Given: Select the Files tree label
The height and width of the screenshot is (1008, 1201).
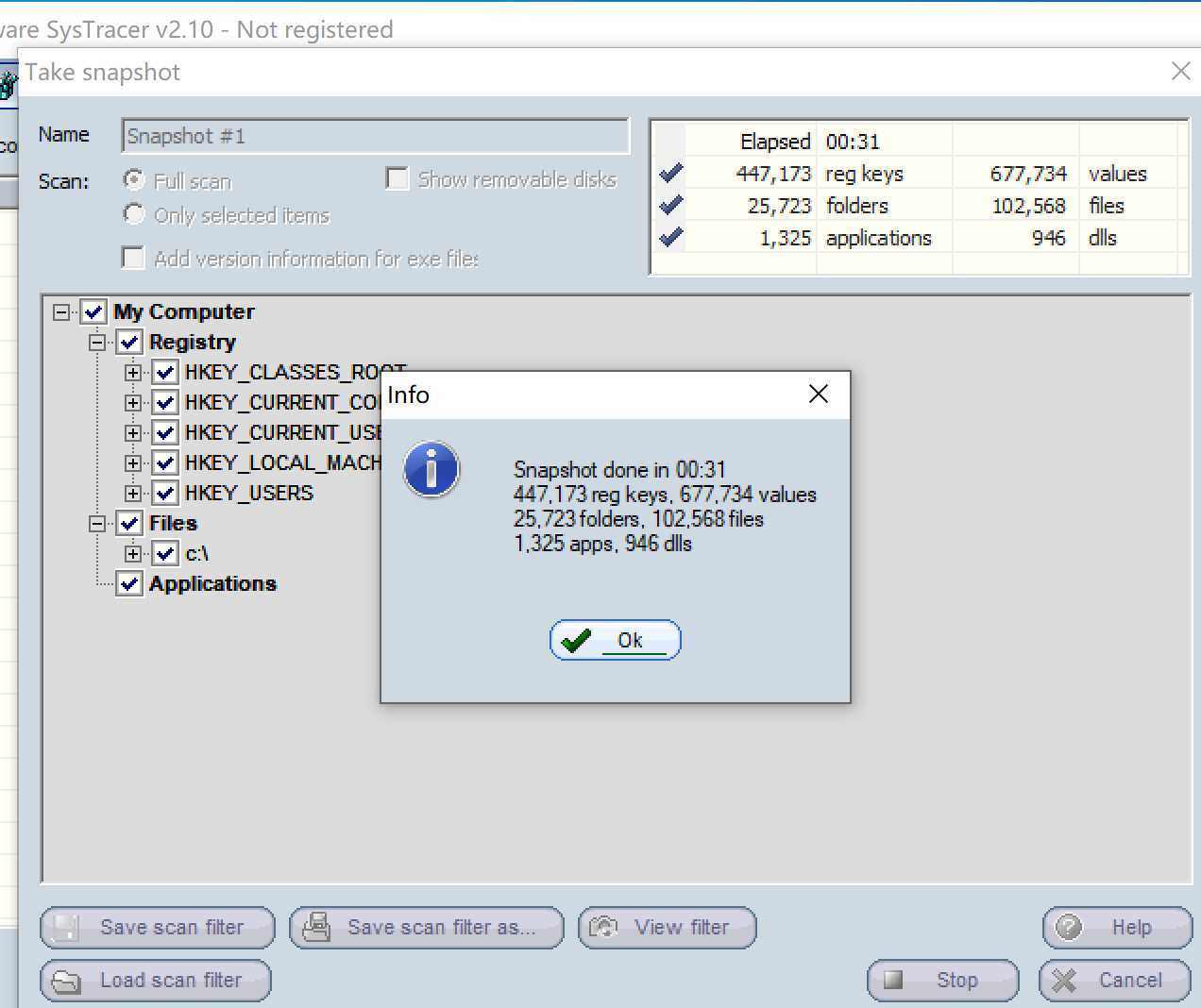Looking at the screenshot, I should (173, 523).
